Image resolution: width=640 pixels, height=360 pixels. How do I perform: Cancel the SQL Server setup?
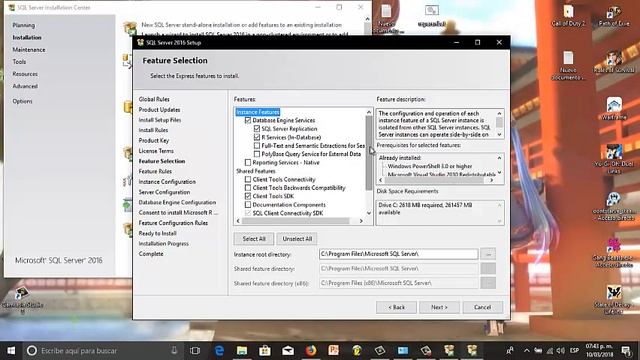tap(482, 307)
